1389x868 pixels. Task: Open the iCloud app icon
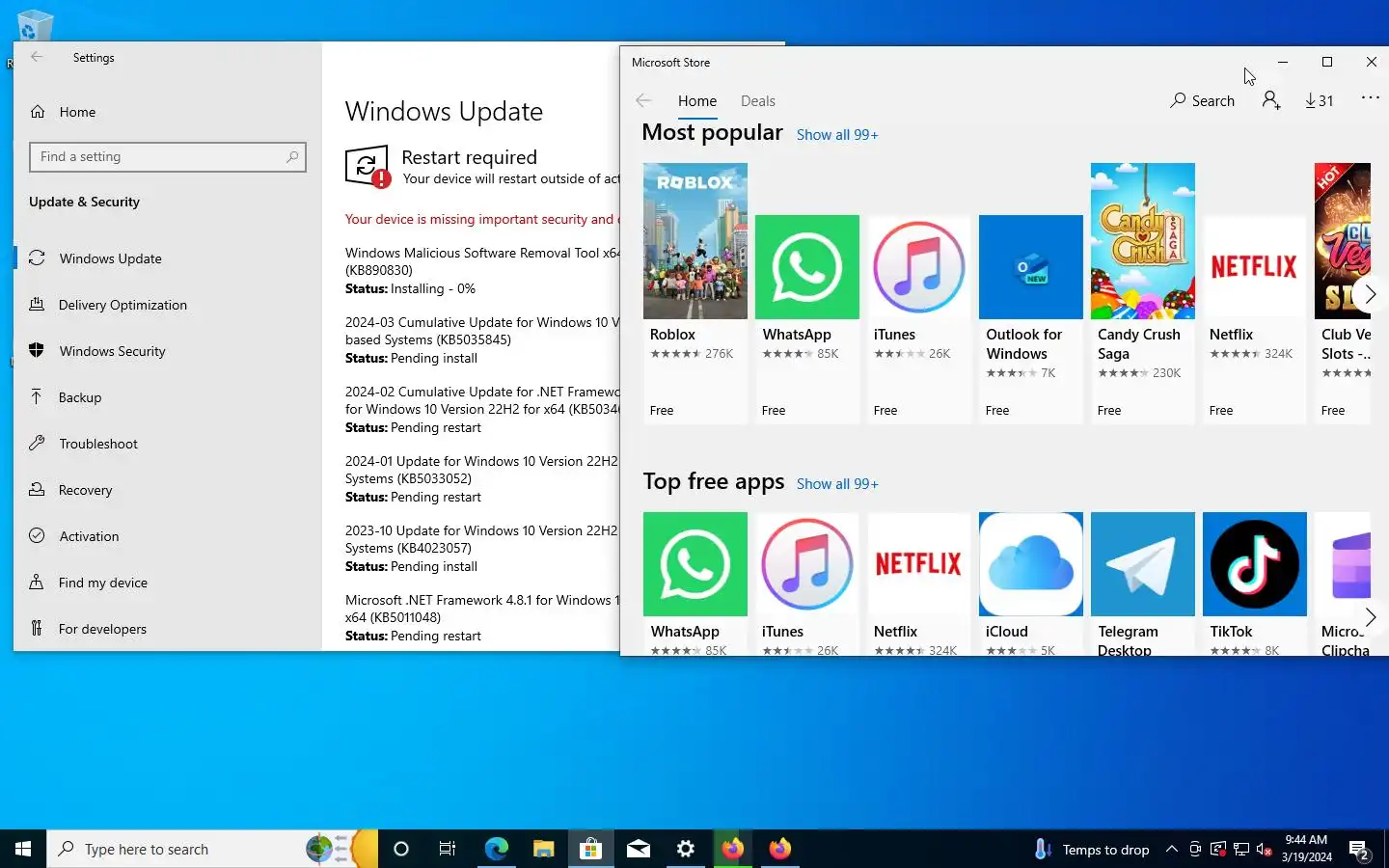(1030, 563)
